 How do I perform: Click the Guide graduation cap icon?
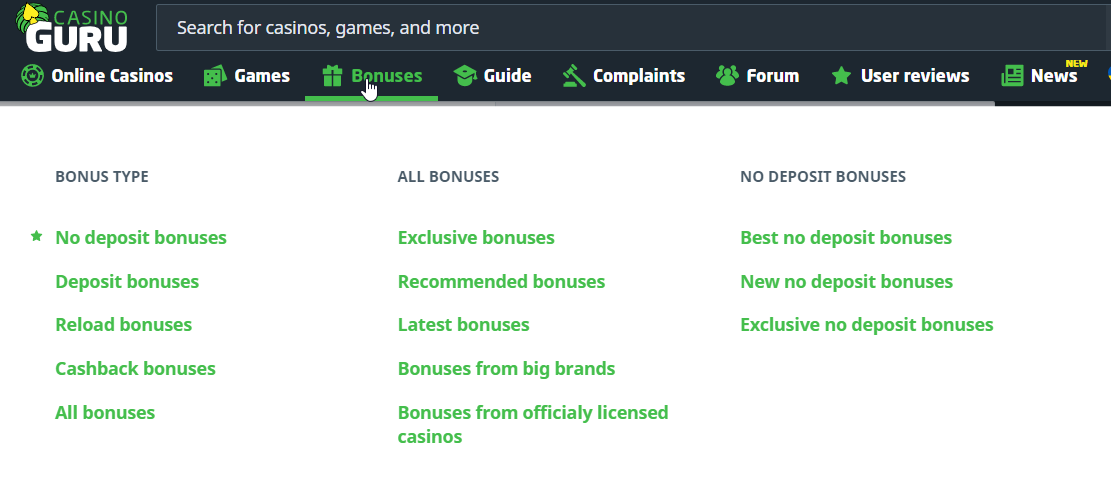tap(464, 76)
